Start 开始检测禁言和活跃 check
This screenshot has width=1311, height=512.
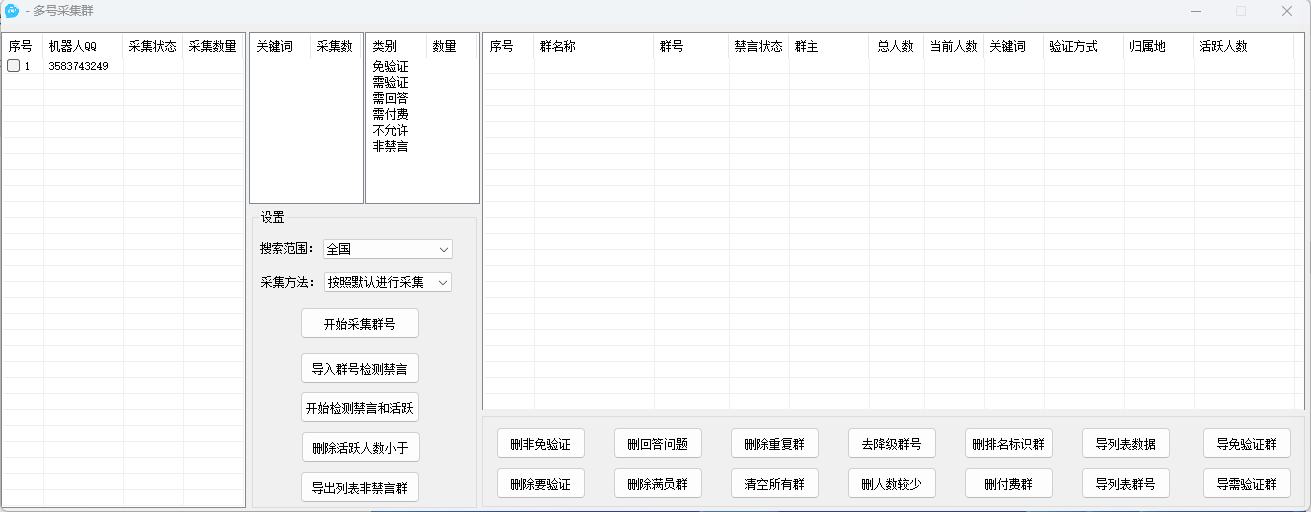(359, 407)
